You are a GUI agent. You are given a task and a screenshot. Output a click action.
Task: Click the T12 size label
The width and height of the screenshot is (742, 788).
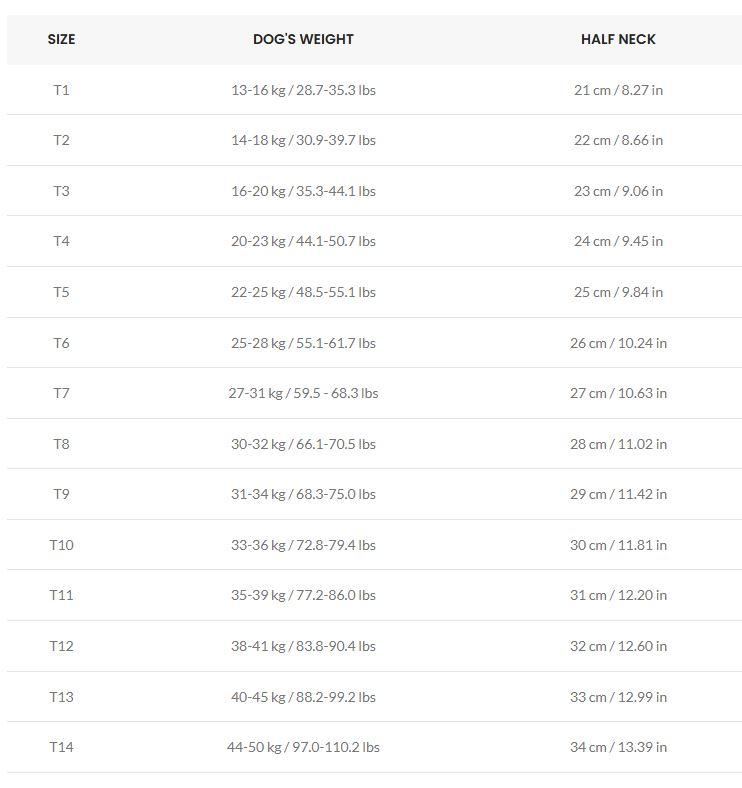point(61,646)
